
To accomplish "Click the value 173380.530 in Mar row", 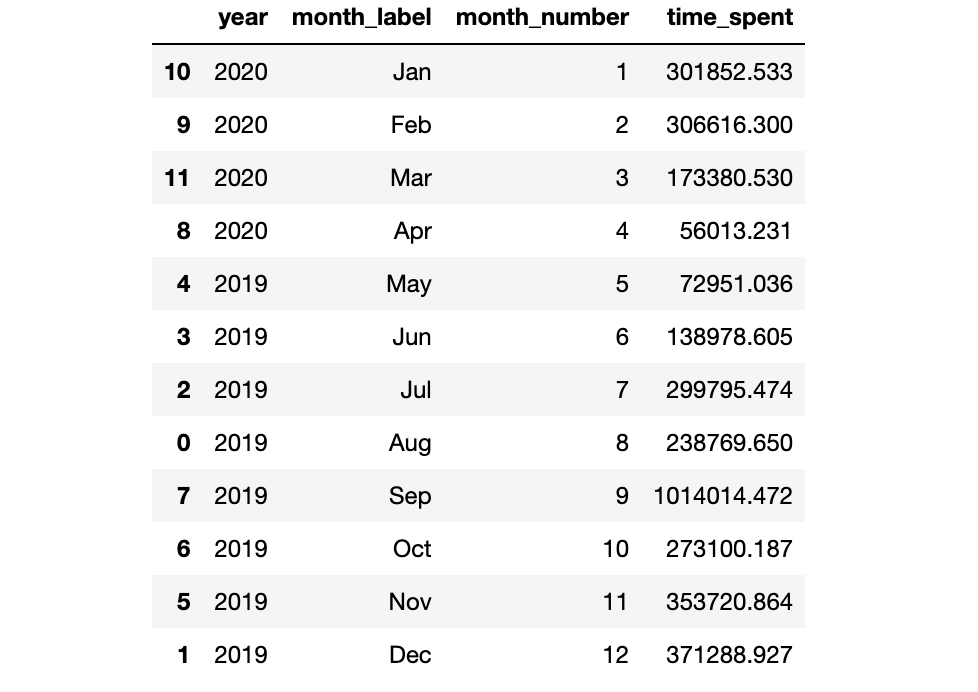I will point(730,178).
